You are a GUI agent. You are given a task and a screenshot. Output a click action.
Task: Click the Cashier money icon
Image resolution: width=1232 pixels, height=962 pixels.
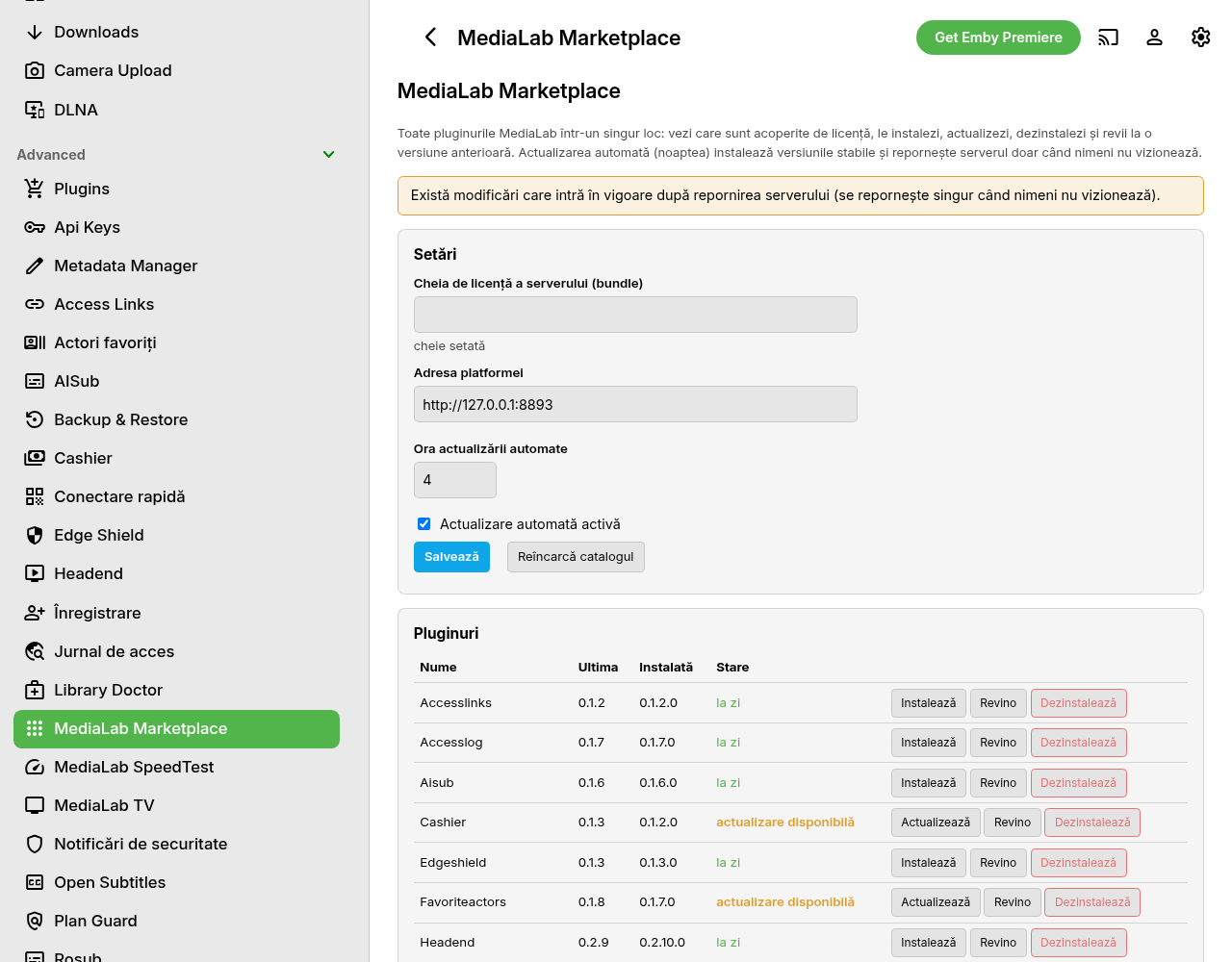click(35, 458)
